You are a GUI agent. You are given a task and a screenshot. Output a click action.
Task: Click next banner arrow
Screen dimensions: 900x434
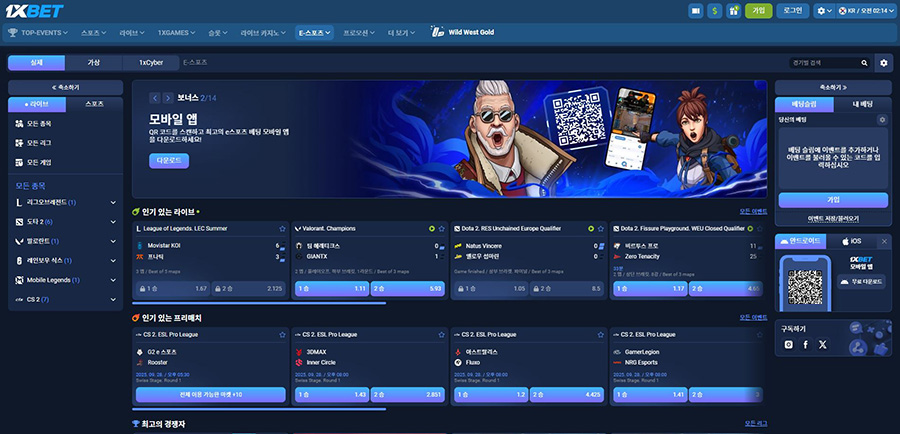pos(168,98)
